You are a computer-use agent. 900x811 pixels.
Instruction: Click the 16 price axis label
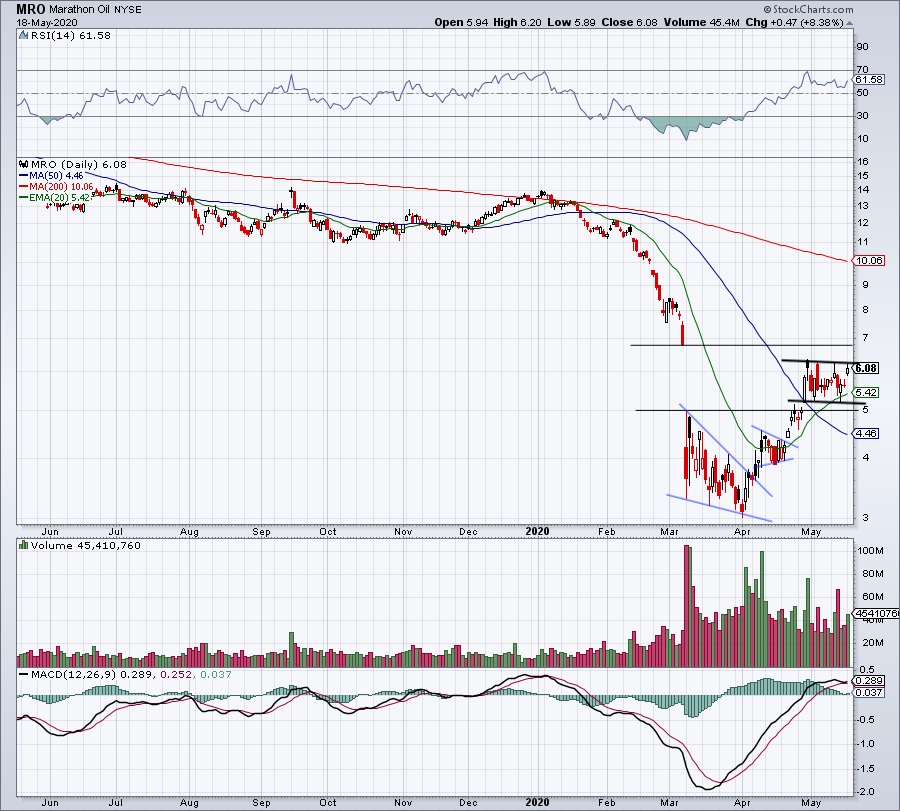click(x=863, y=162)
